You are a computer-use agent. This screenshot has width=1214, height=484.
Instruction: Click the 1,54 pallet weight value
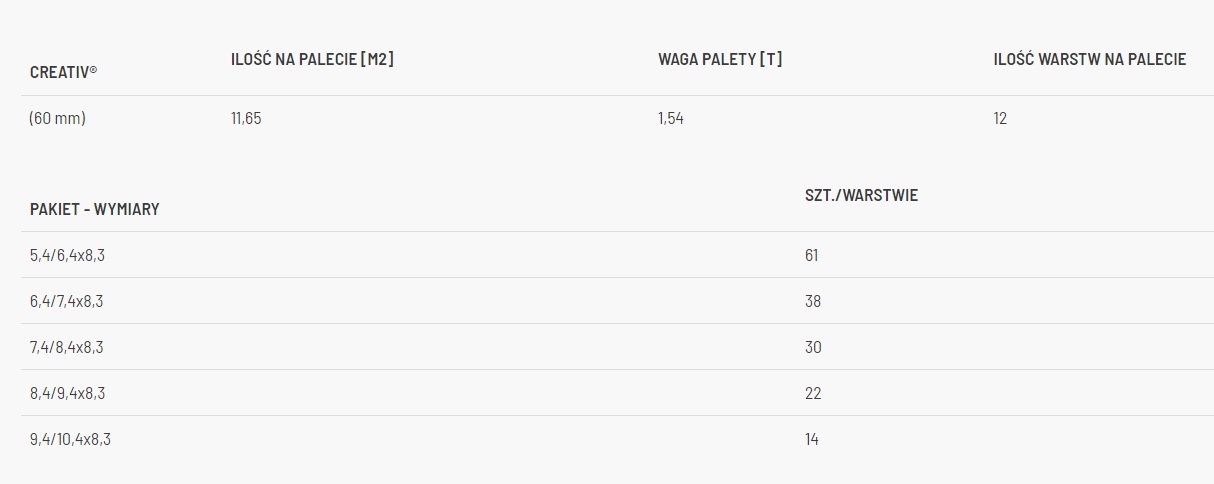pos(671,118)
